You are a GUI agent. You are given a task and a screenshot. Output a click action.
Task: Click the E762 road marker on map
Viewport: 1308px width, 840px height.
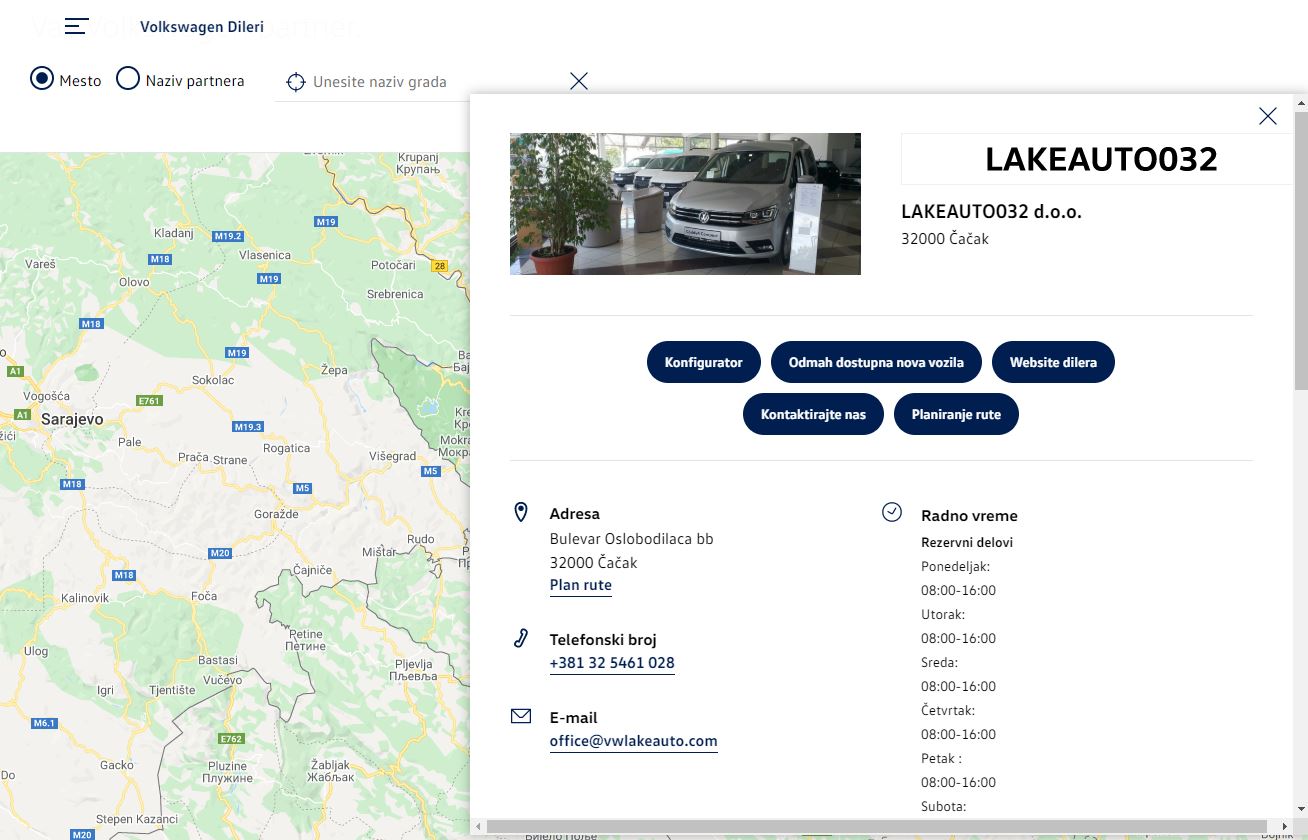click(x=231, y=739)
